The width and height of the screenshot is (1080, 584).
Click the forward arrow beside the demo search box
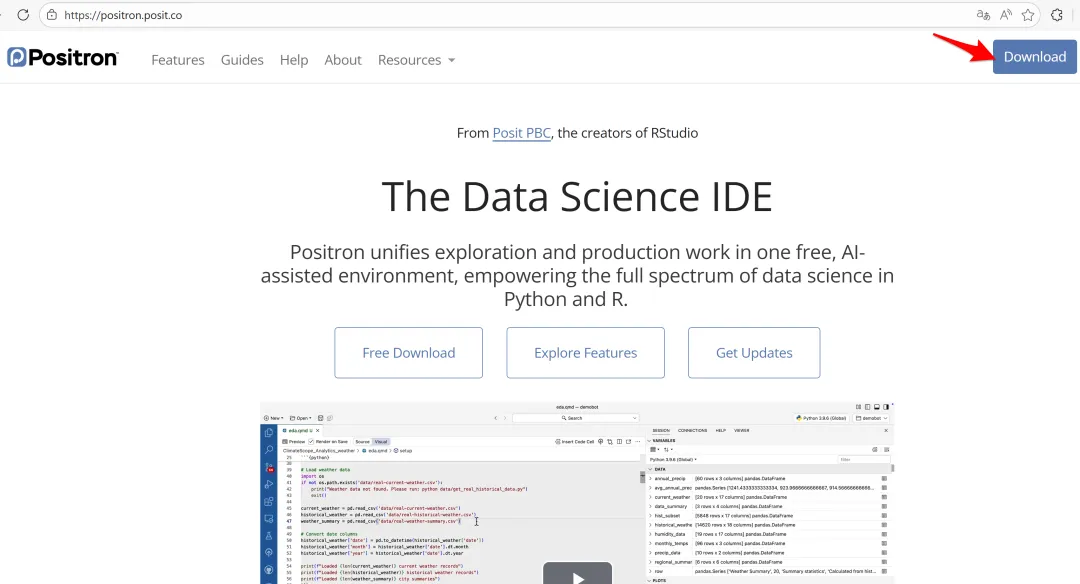click(505, 418)
